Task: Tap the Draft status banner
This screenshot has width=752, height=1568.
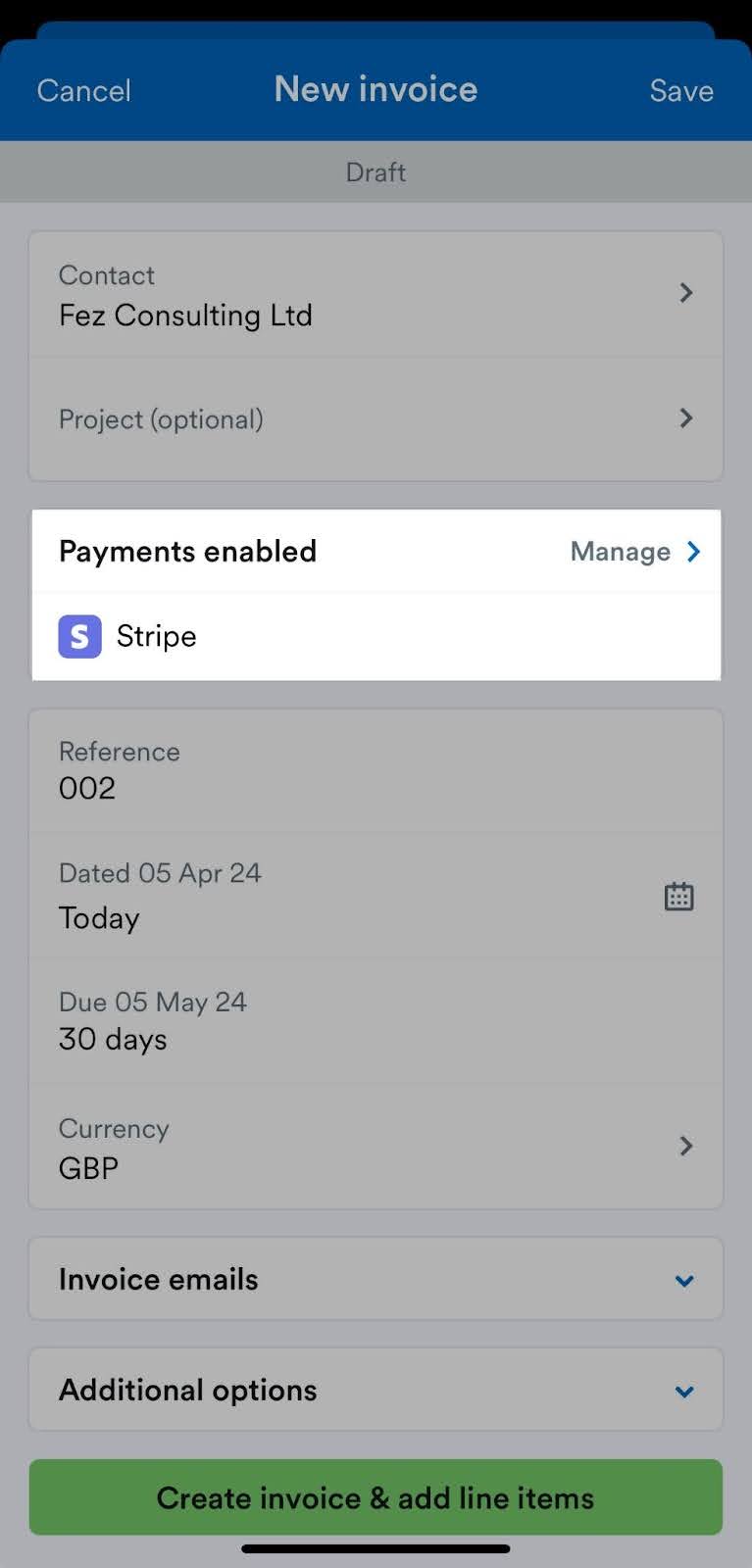Action: pyautogui.click(x=376, y=171)
